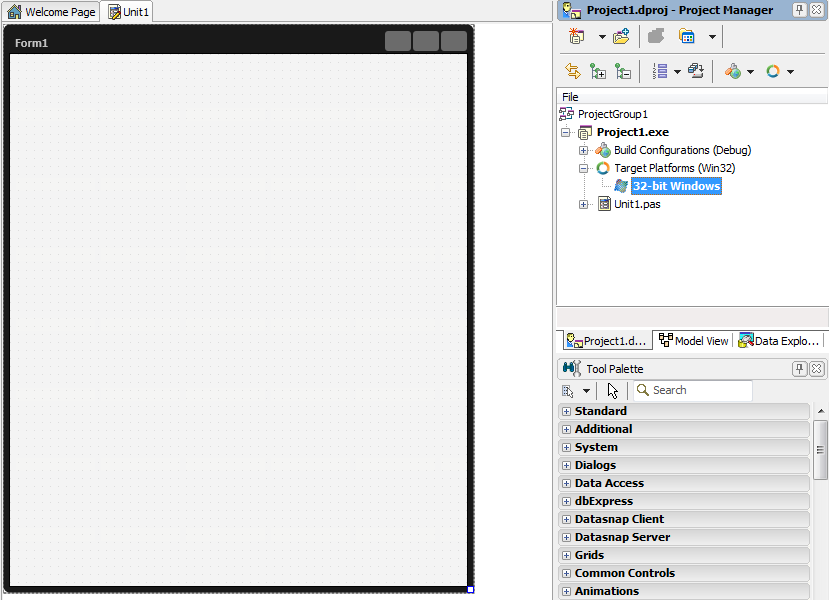Click the Expand all nodes icon
The image size is (830, 600).
598,71
